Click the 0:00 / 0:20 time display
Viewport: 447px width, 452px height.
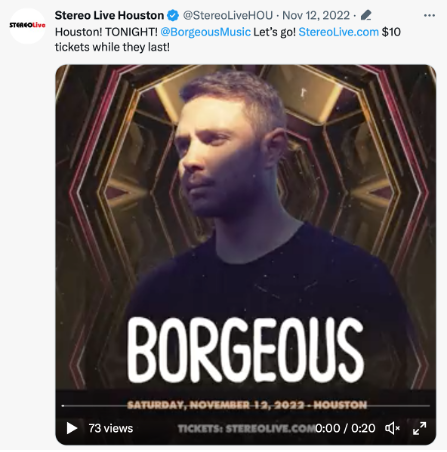(345, 428)
